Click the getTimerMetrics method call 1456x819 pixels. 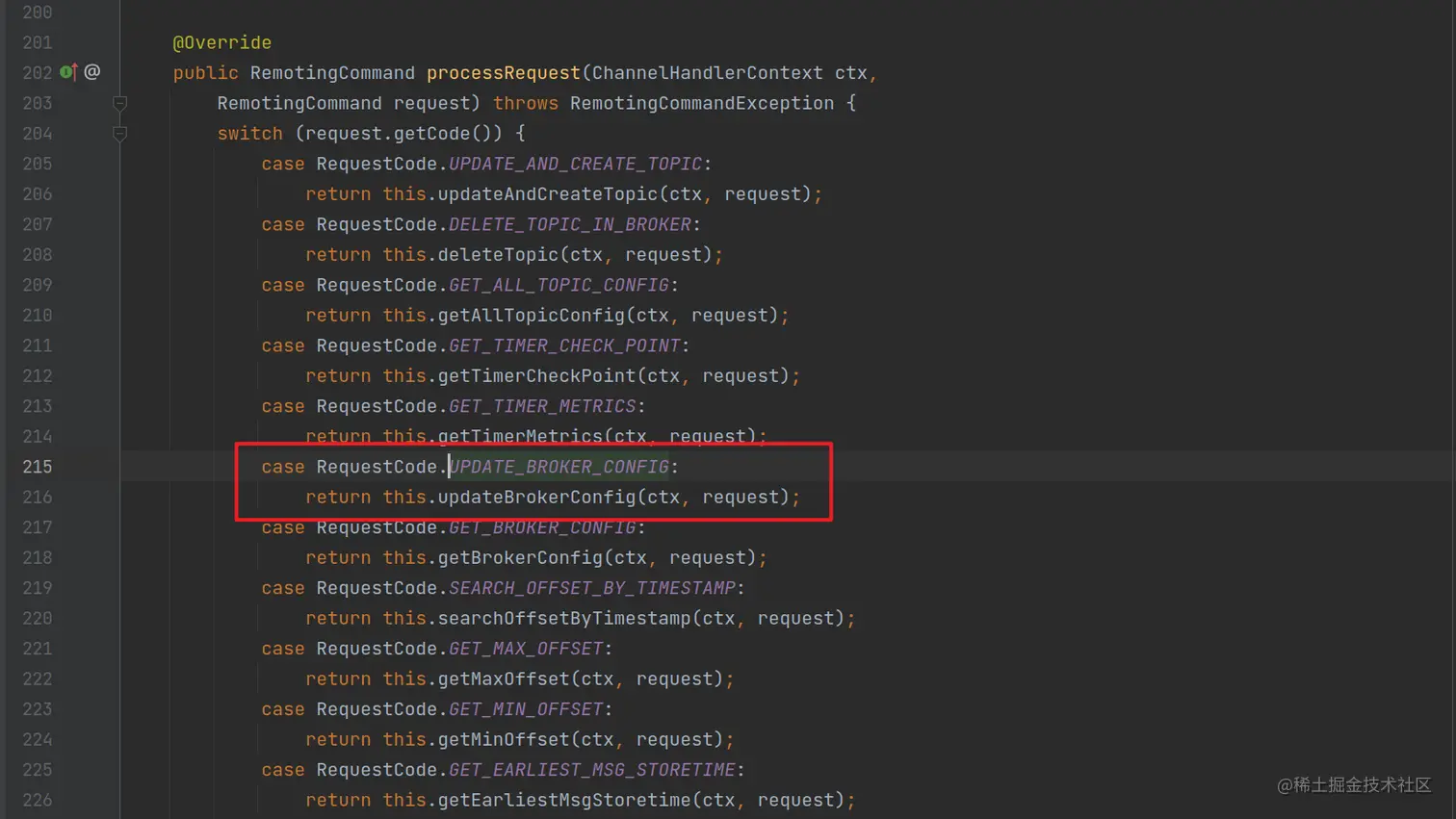[x=520, y=437]
